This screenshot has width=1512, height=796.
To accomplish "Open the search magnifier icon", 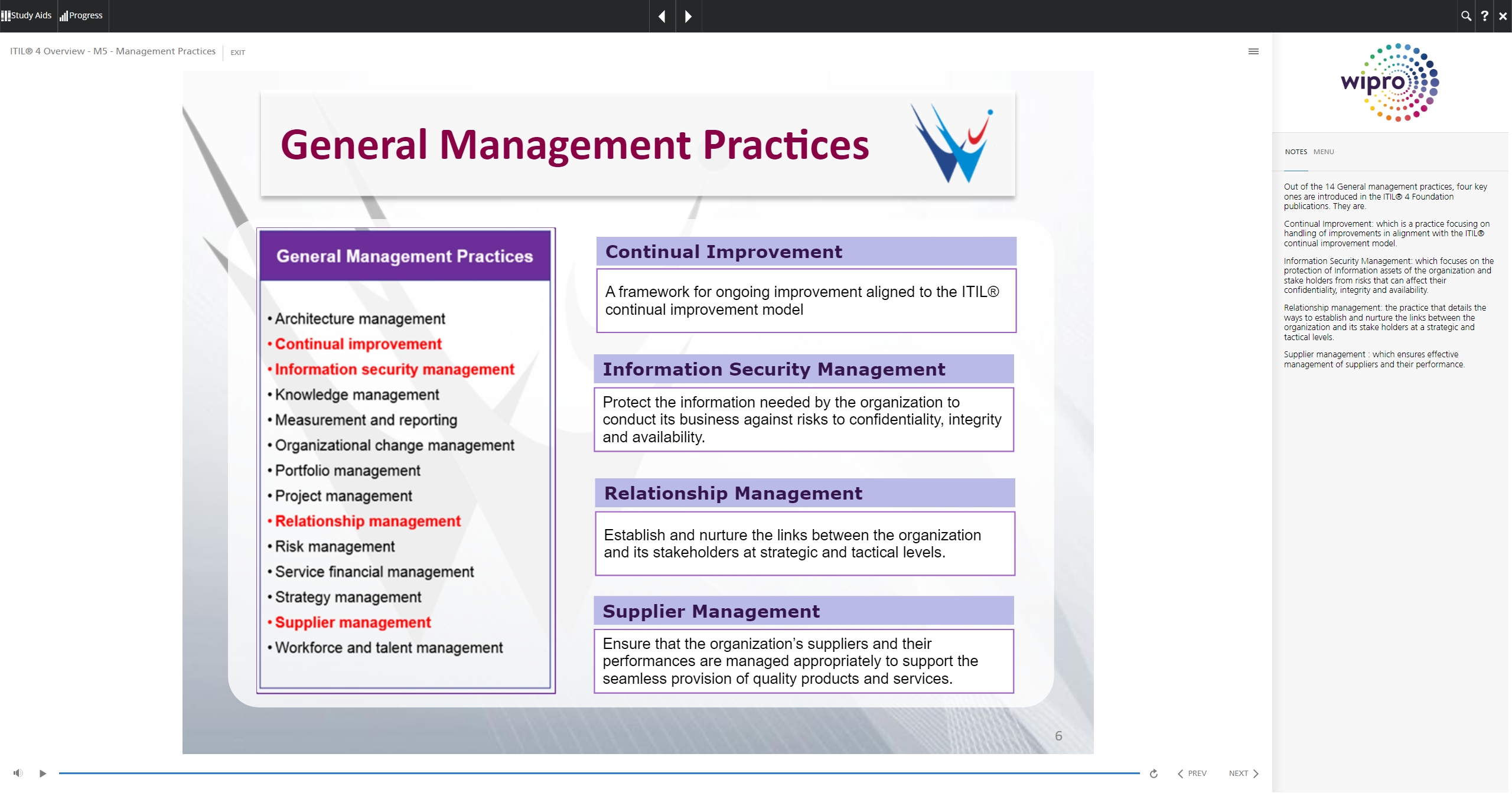I will click(x=1466, y=16).
